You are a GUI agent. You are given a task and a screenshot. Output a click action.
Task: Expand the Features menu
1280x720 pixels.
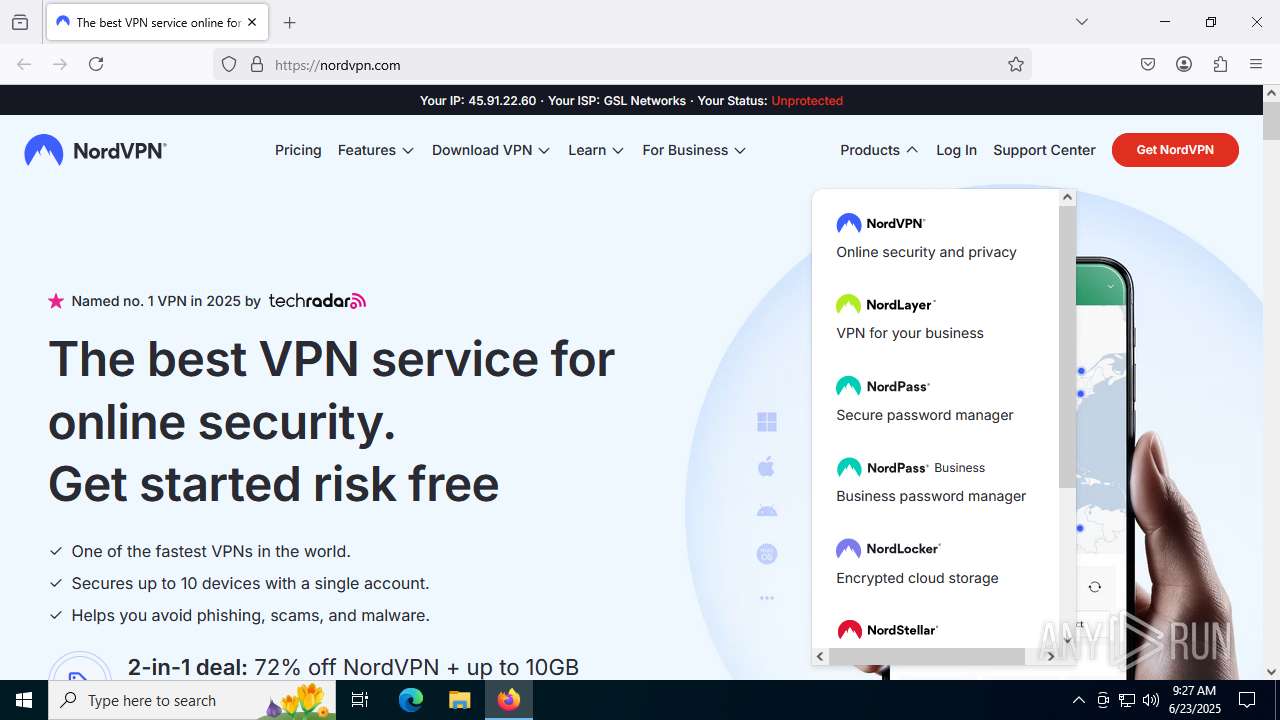click(x=376, y=150)
